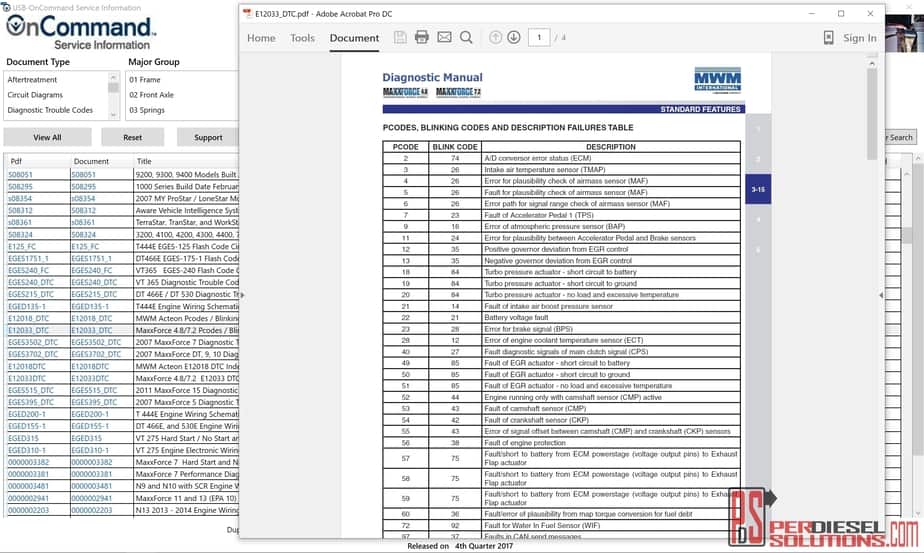Viewport: 924px width, 553px height.
Task: Click VT 275 Hard Start title cell
Action: coord(187,438)
